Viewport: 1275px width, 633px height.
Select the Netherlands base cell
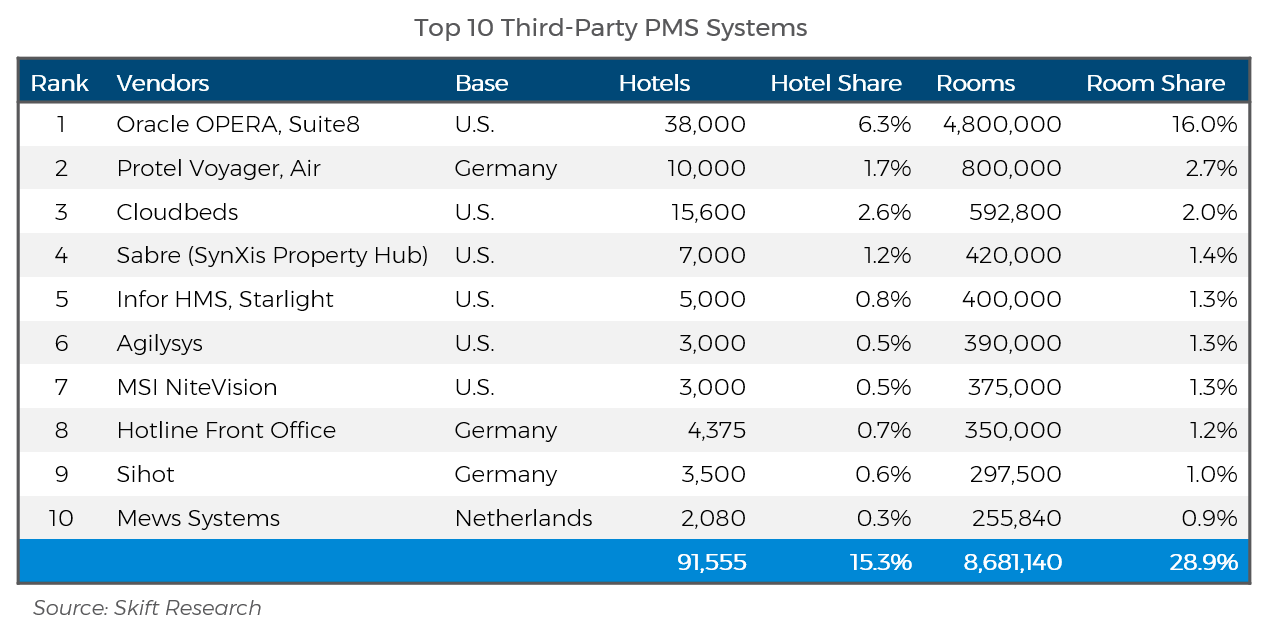pos(523,518)
